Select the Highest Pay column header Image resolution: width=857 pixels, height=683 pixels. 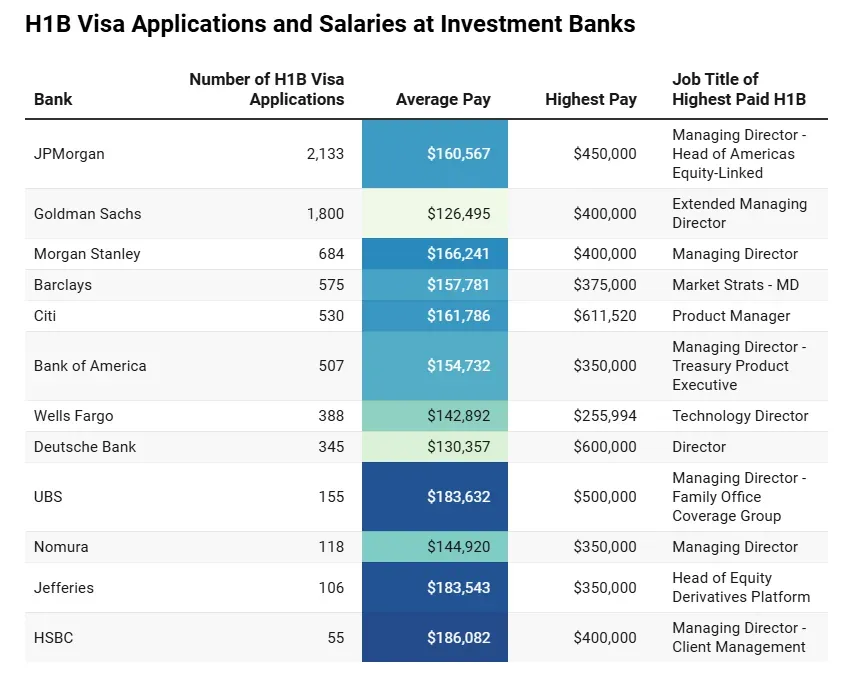click(x=590, y=99)
